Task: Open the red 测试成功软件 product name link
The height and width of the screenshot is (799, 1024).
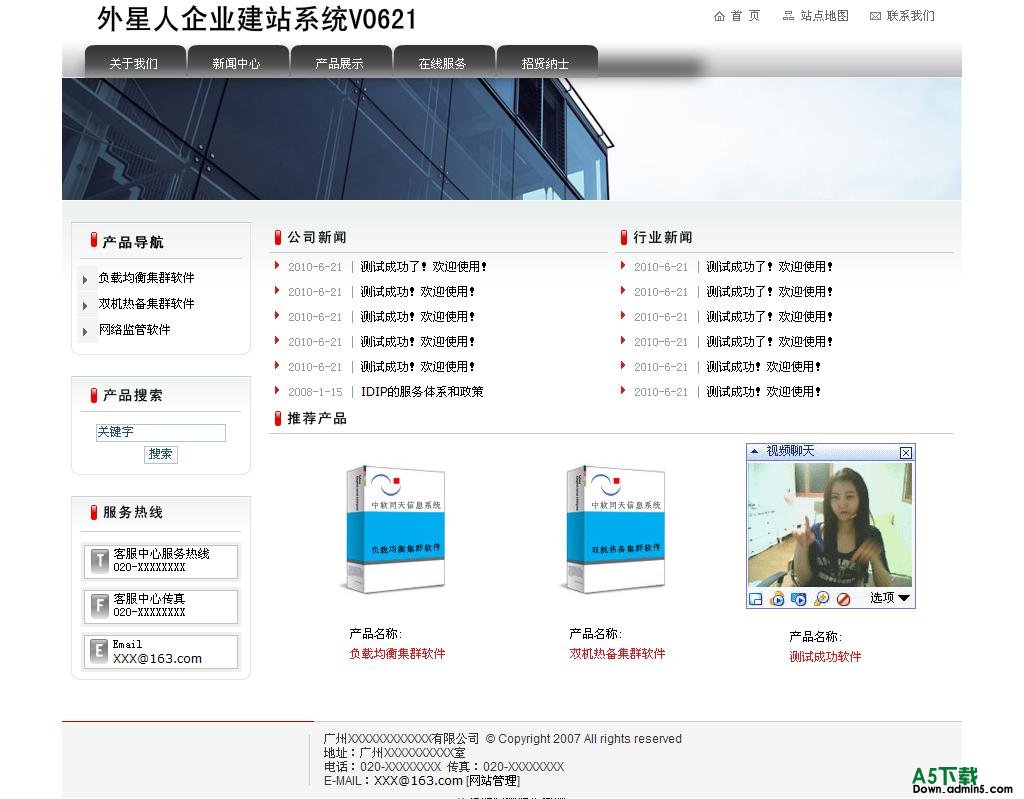Action: tap(825, 657)
